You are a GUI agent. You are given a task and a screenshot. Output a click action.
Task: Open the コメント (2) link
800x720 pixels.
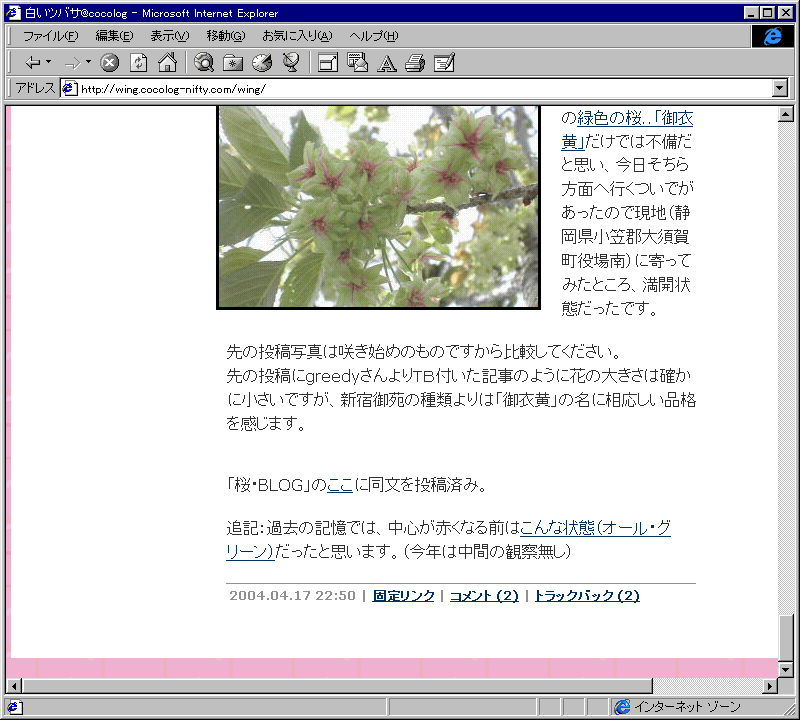tap(484, 596)
